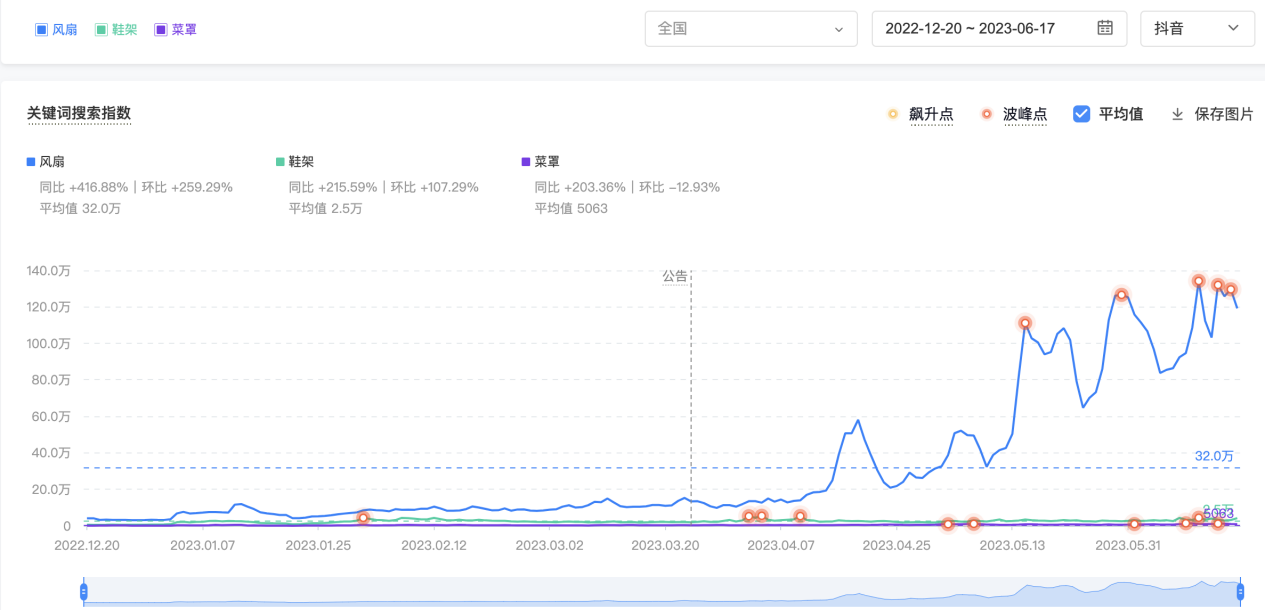
Task: Click the green 鞋架 legend square at top
Action: [x=101, y=30]
